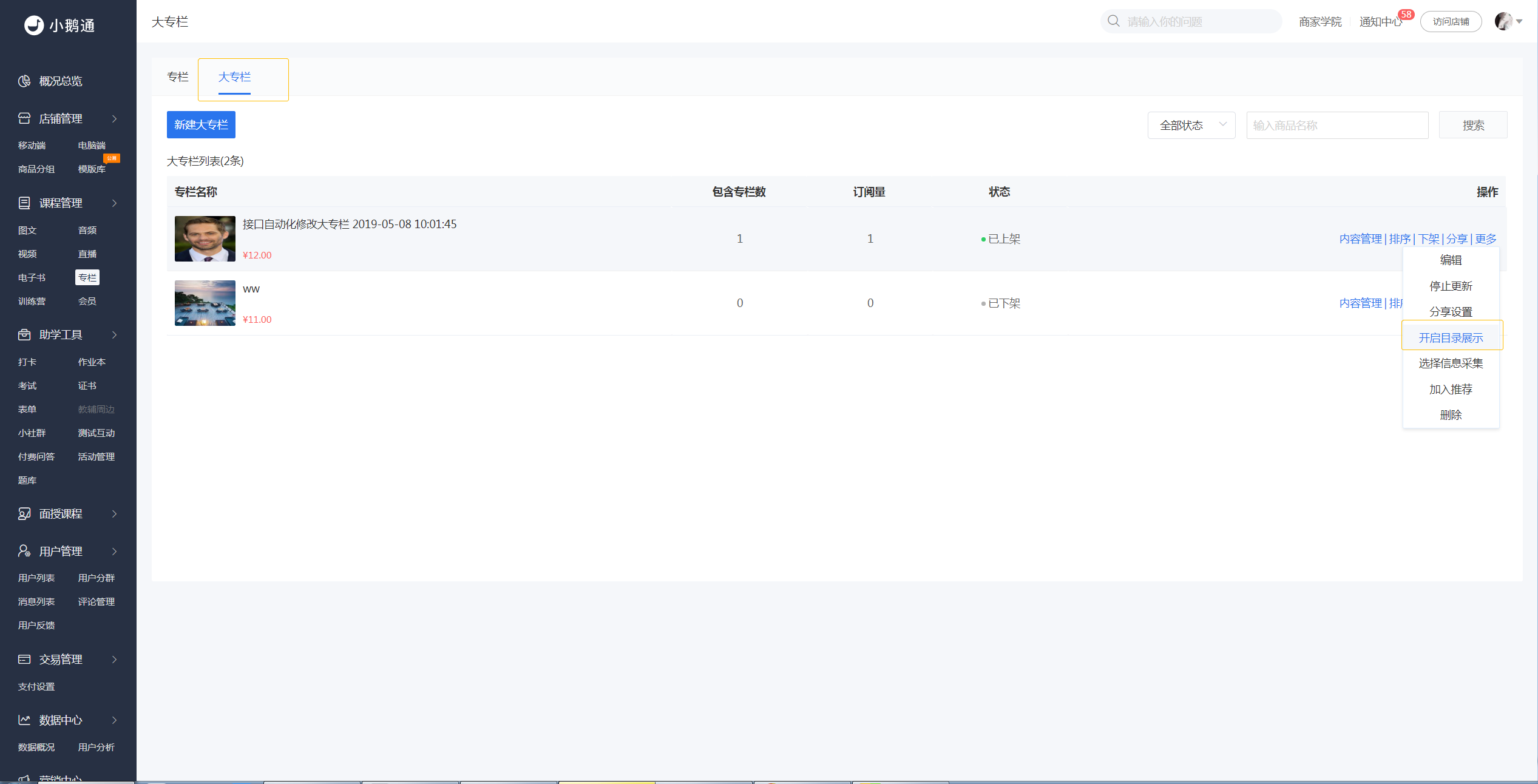
Task: Click the 助学工具 toolbox icon
Action: (x=24, y=335)
